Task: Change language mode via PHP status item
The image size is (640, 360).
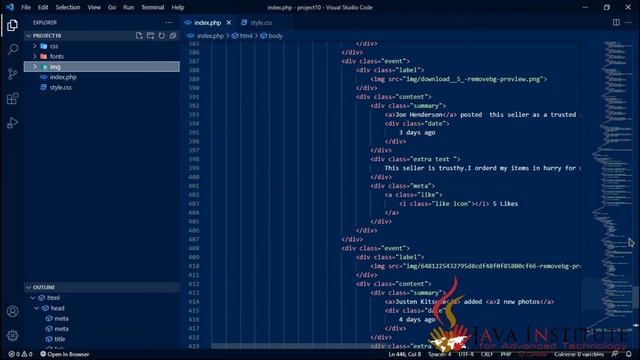Action: [x=506, y=354]
